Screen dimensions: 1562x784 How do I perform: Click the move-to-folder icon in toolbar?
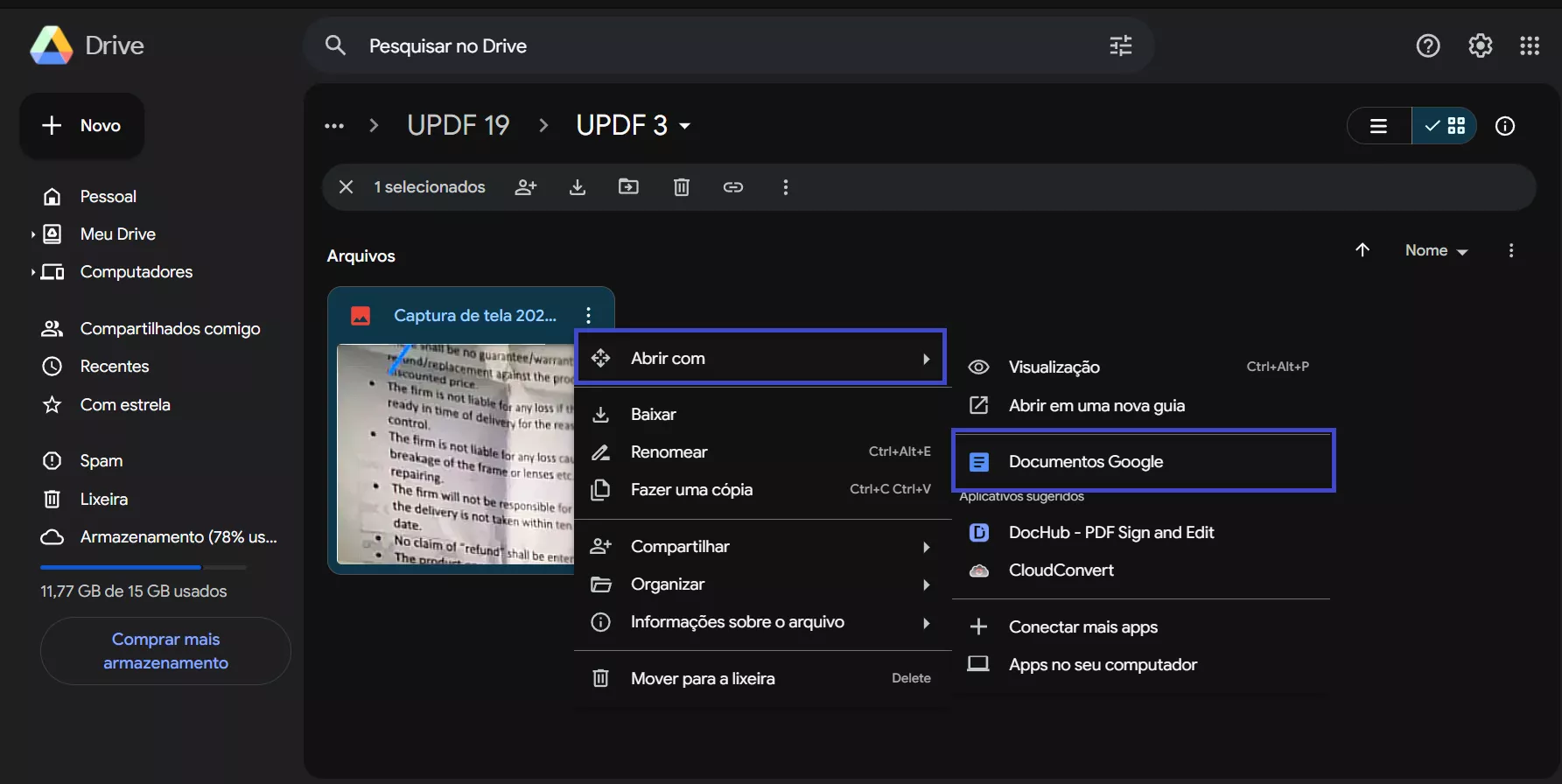pos(628,187)
